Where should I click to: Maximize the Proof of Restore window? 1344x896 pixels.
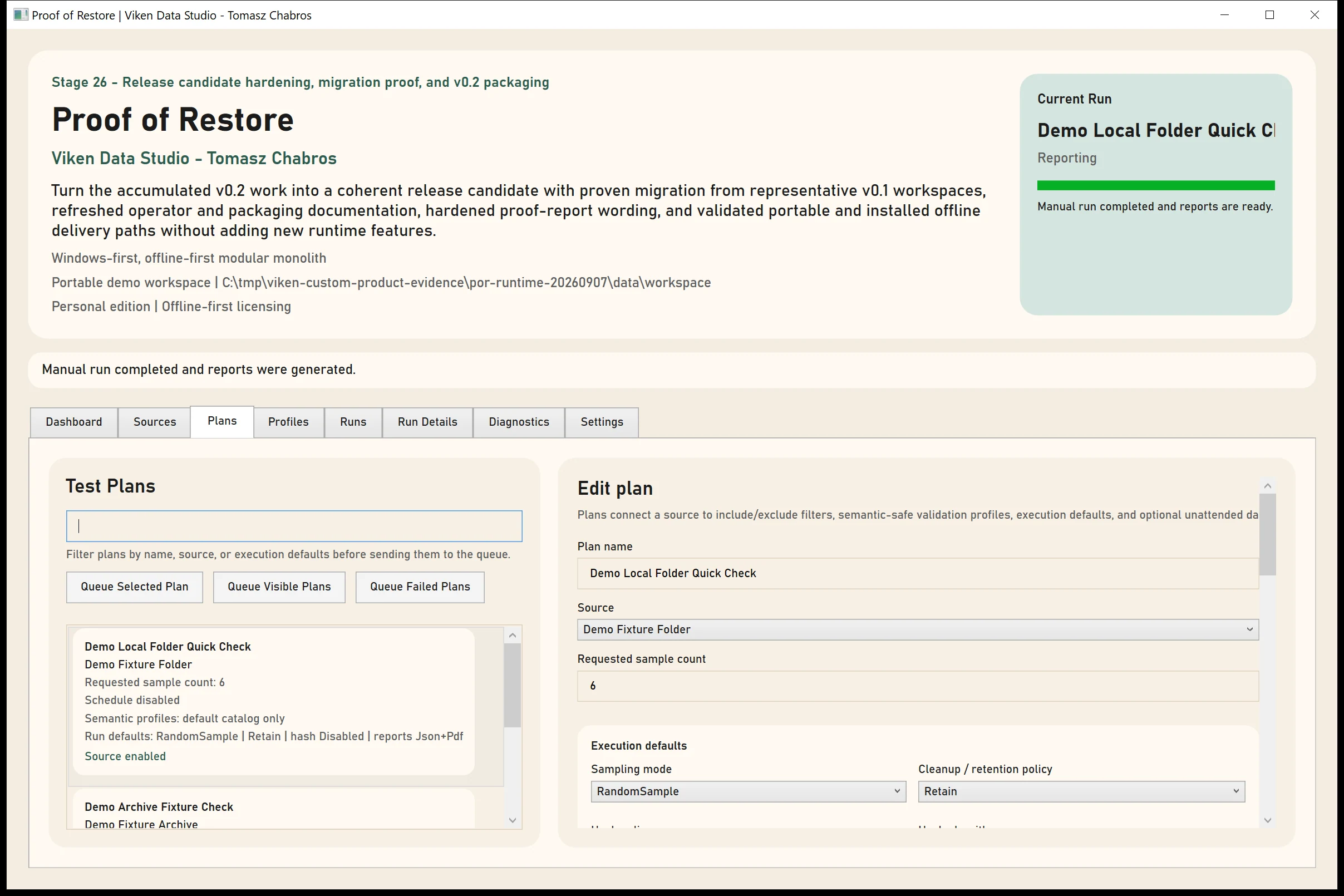1270,15
